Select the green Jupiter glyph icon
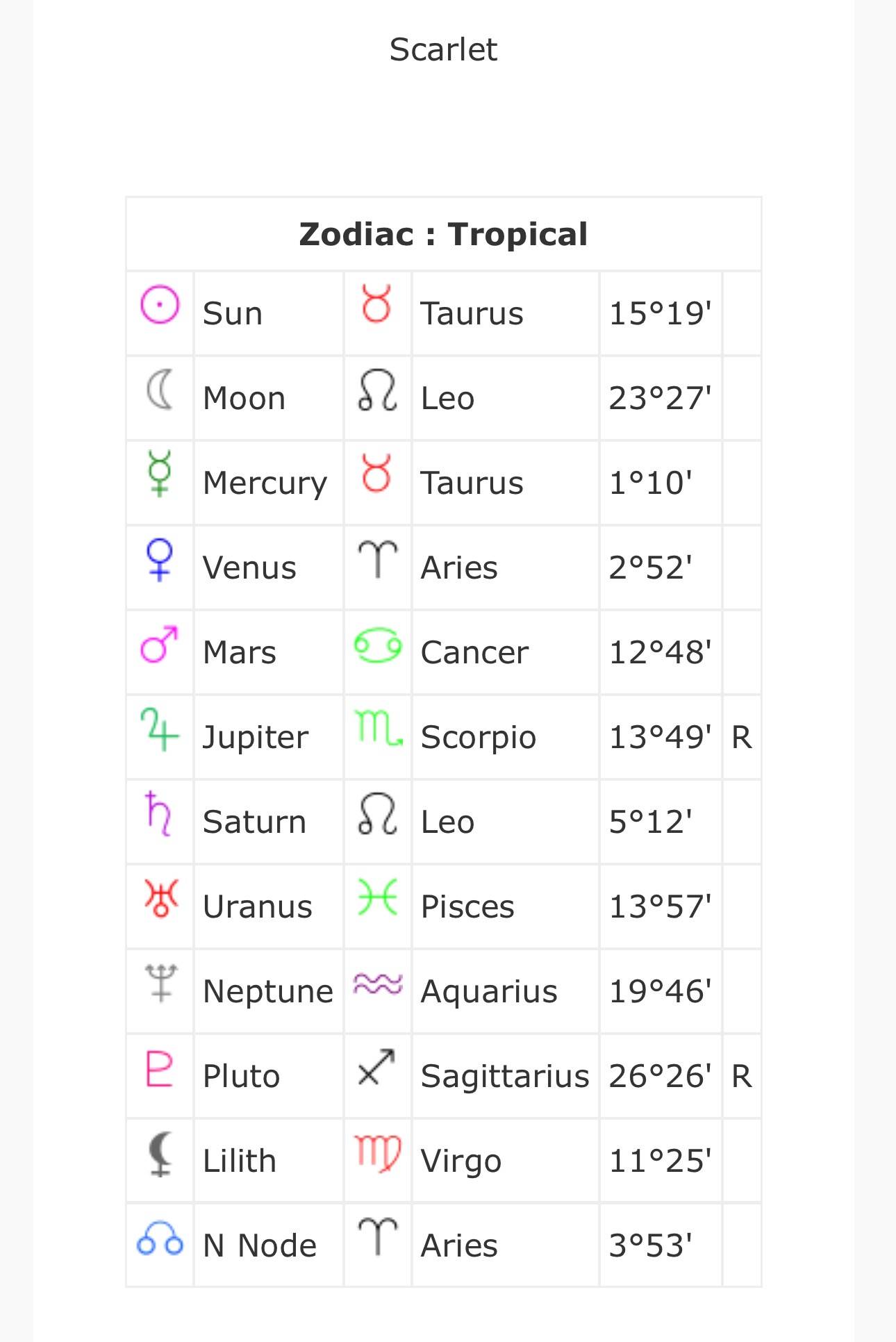896x1342 pixels. click(x=160, y=729)
